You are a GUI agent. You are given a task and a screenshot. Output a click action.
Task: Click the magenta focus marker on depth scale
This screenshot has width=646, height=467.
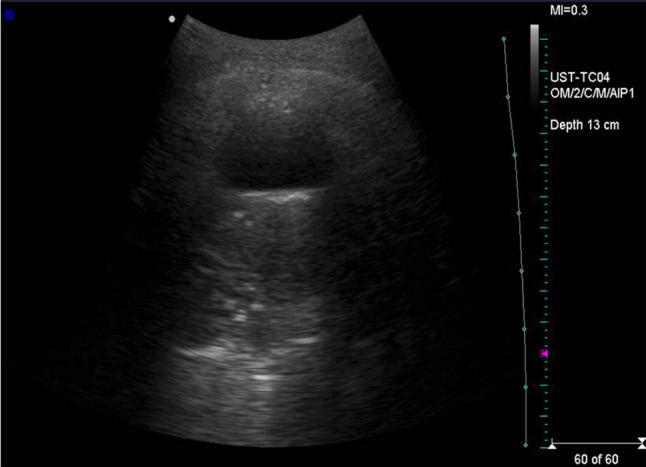point(545,353)
